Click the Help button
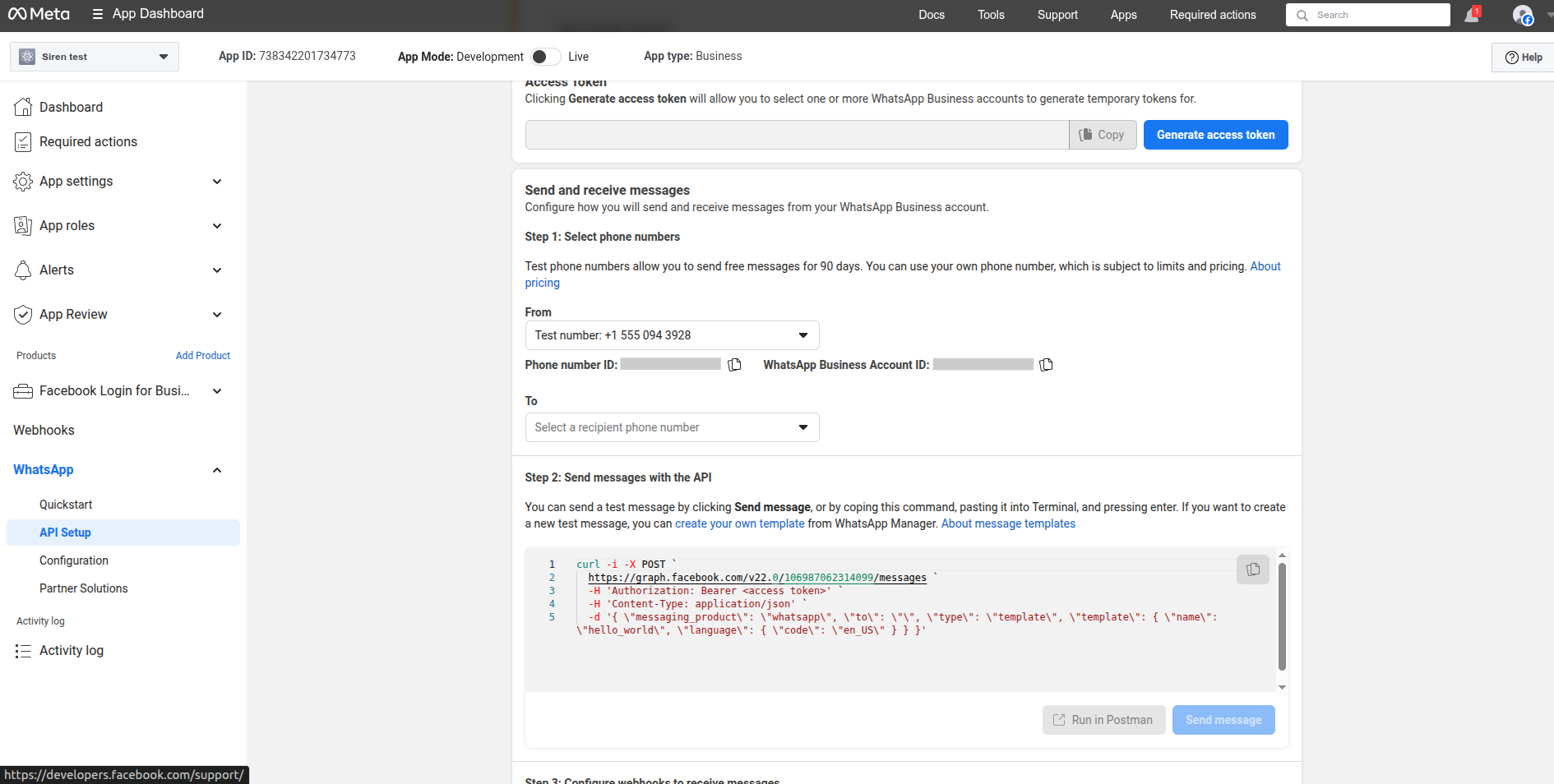This screenshot has width=1554, height=784. click(x=1523, y=58)
